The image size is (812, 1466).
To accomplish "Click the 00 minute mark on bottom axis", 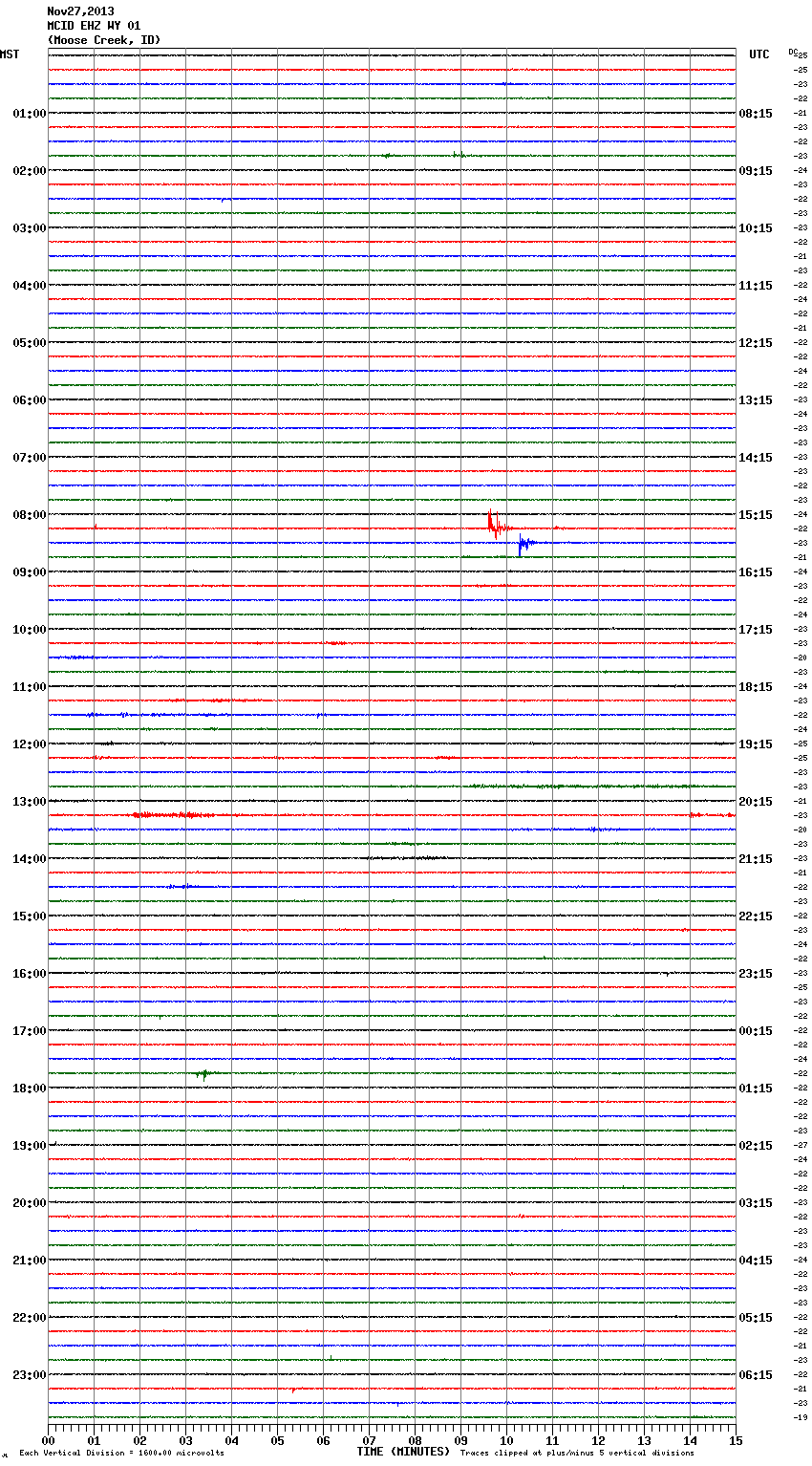I will tap(49, 1440).
